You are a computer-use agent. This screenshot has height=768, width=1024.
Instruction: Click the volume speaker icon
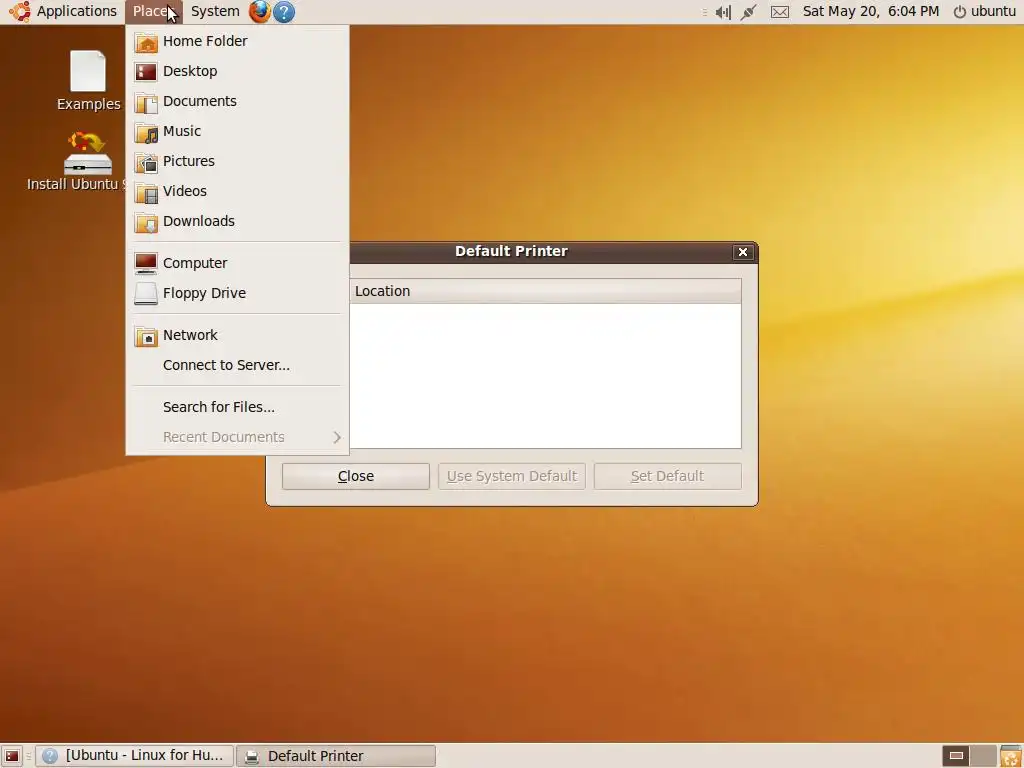723,12
